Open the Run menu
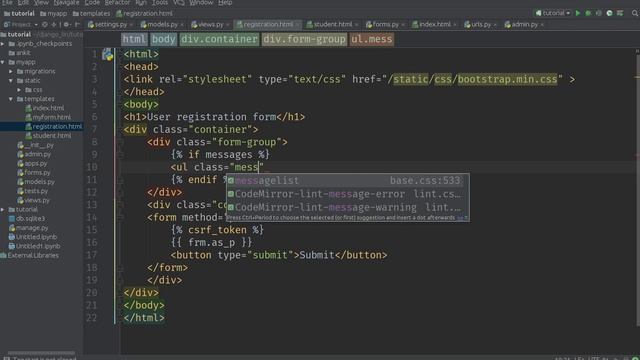This screenshot has width=640, height=360. 141,3
